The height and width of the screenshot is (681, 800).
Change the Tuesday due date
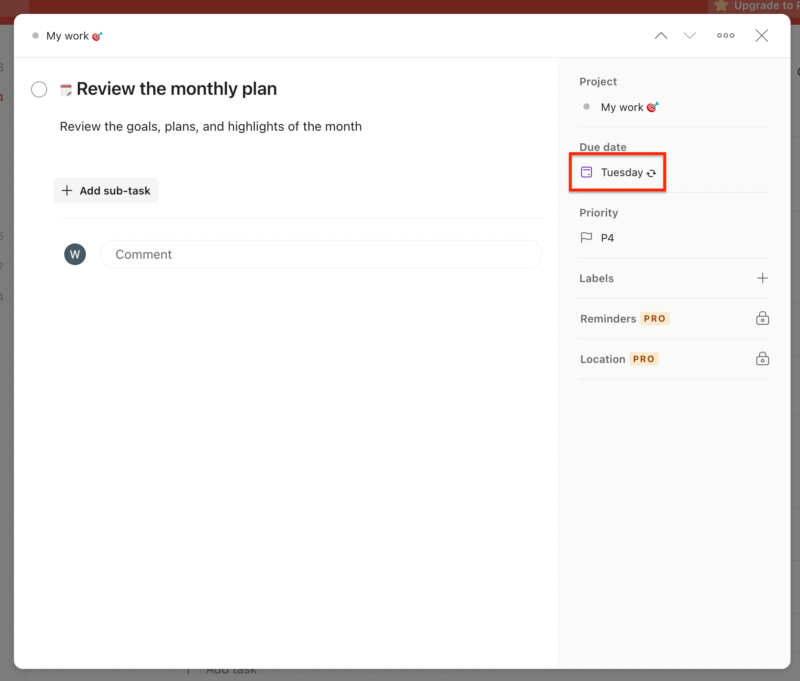(622, 172)
